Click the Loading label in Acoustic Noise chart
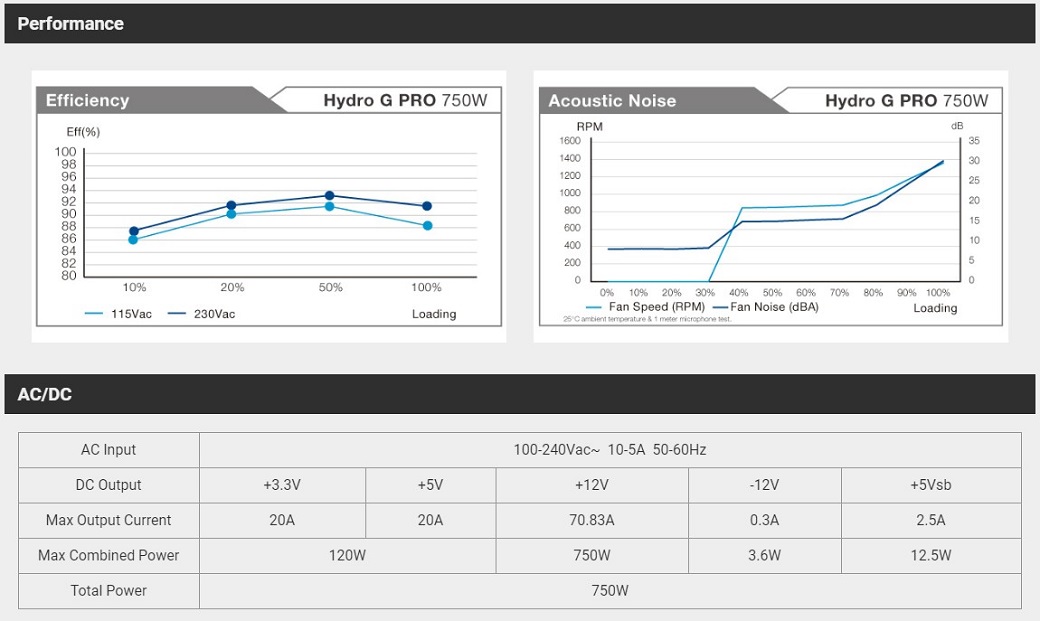Viewport: 1040px width, 621px height. tap(935, 308)
